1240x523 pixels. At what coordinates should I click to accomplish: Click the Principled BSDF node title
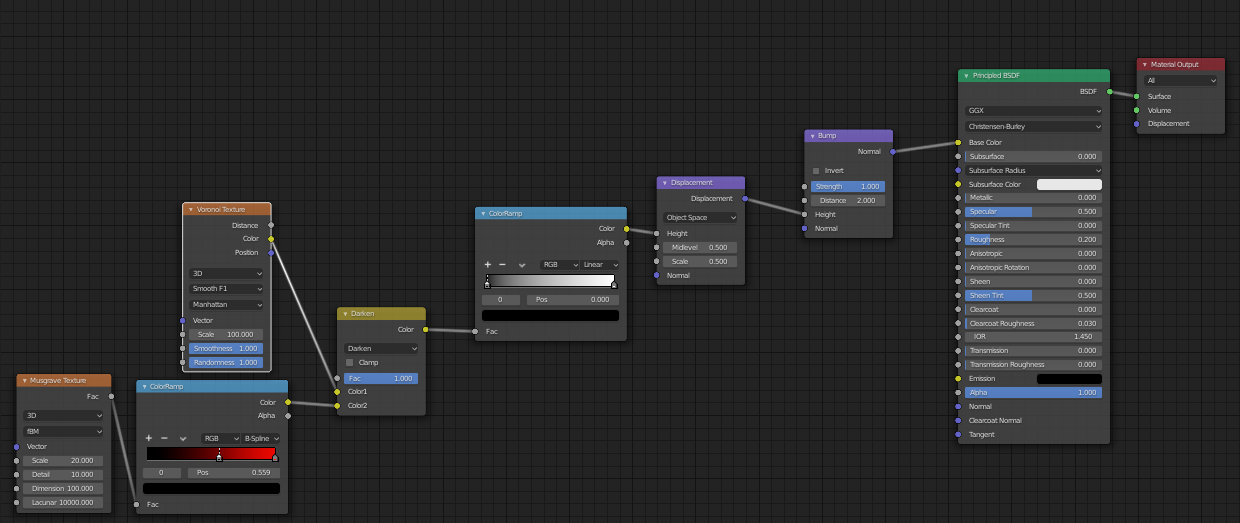pyautogui.click(x=997, y=75)
